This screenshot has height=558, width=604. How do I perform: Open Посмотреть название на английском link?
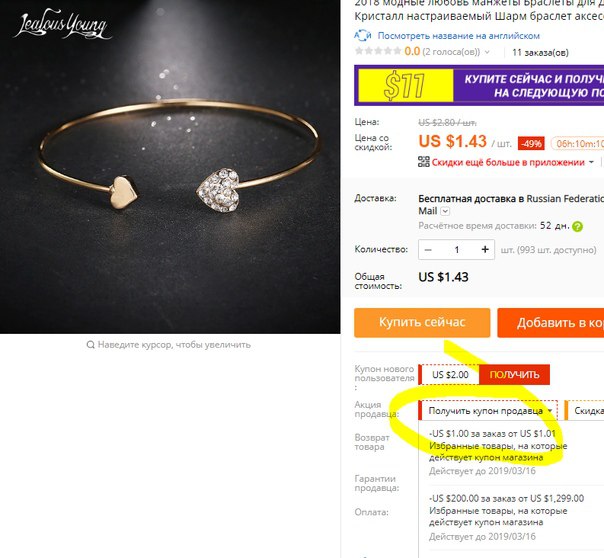point(458,36)
